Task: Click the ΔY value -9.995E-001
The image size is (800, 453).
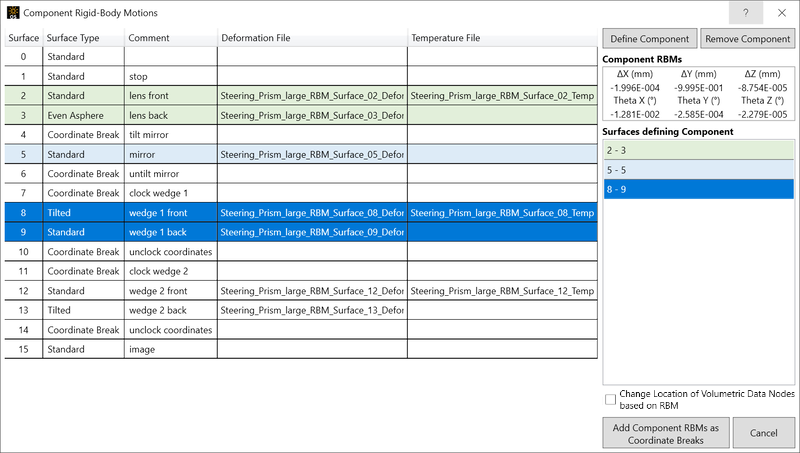Action: point(698,88)
